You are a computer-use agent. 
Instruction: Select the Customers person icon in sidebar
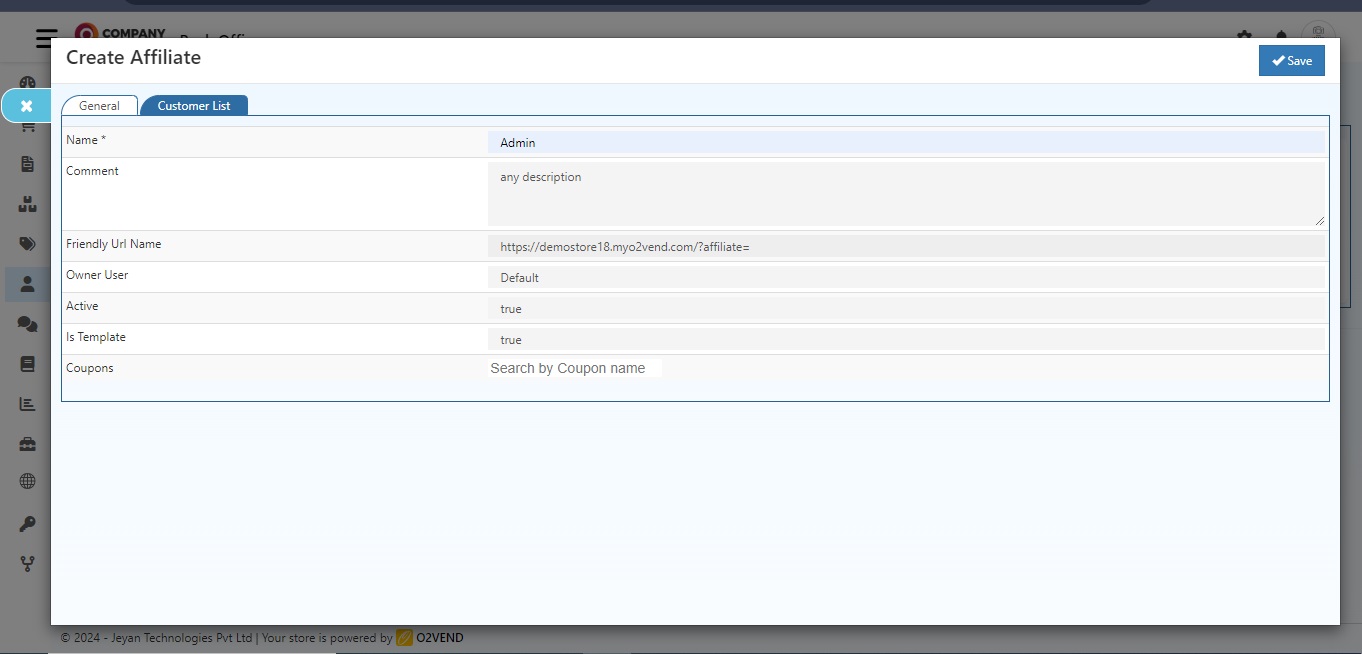(x=27, y=284)
